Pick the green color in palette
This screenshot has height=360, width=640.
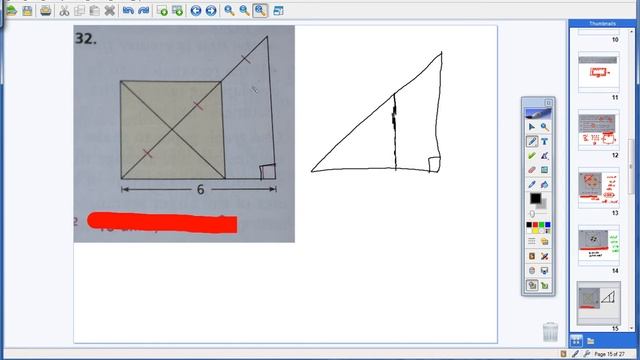tap(541, 225)
